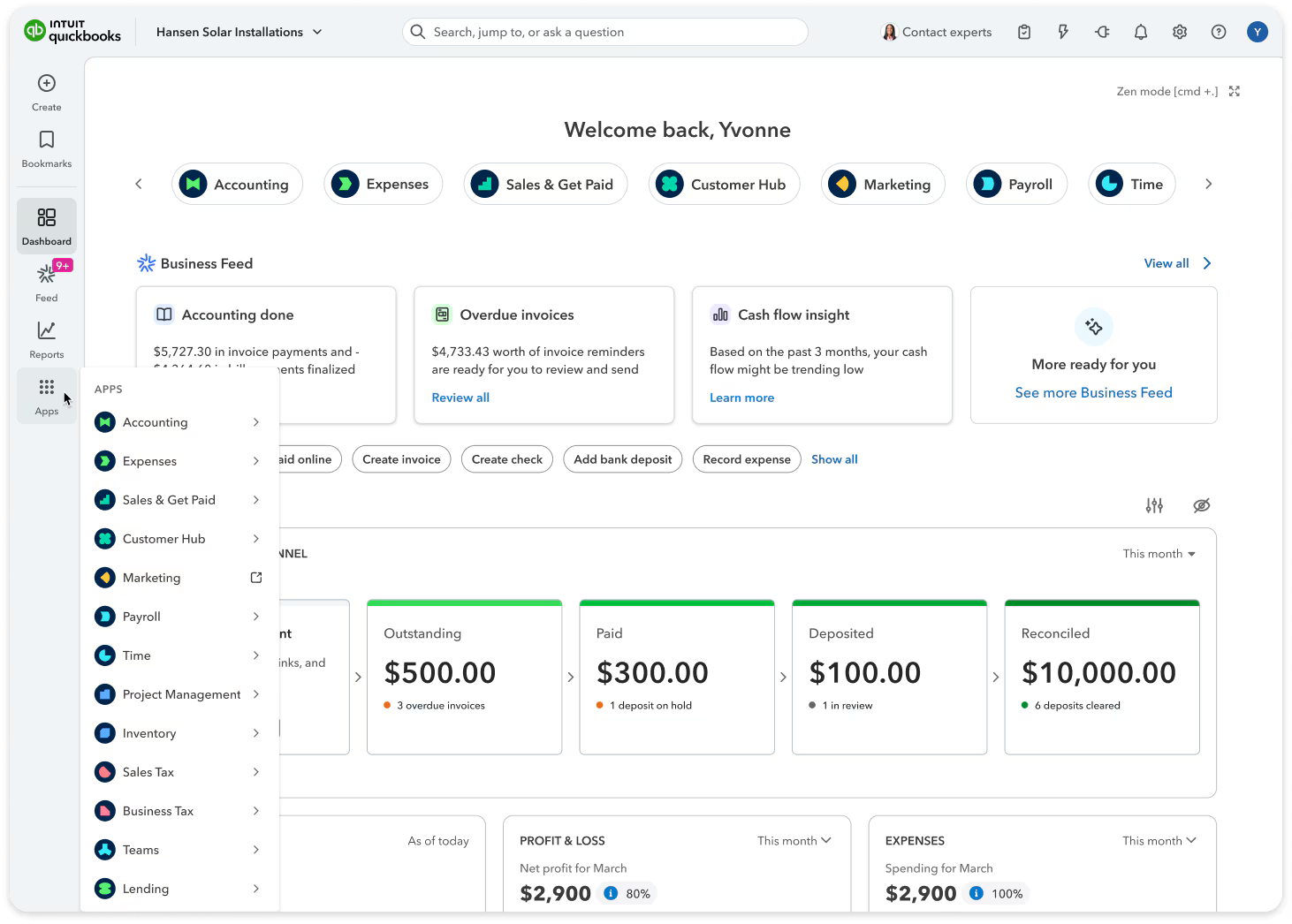Open Reports in the sidebar
Viewport: 1292px width, 924px height.
[x=47, y=339]
